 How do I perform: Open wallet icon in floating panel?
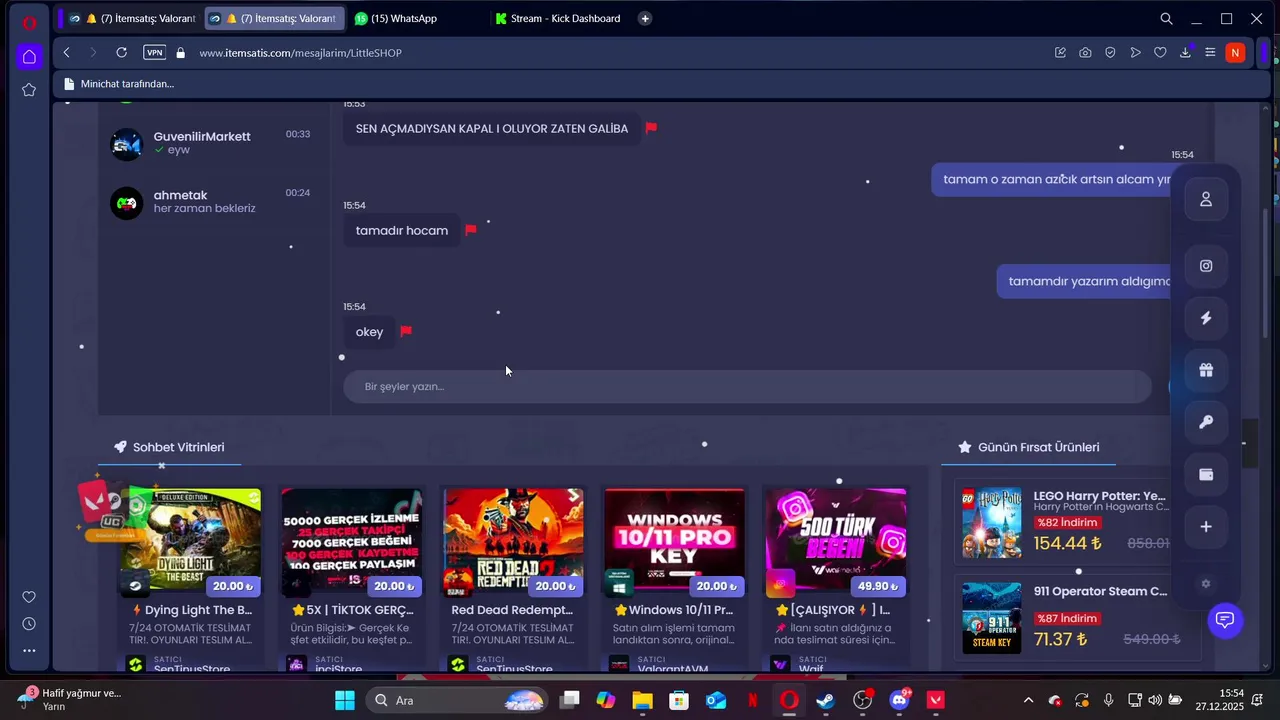pos(1206,474)
